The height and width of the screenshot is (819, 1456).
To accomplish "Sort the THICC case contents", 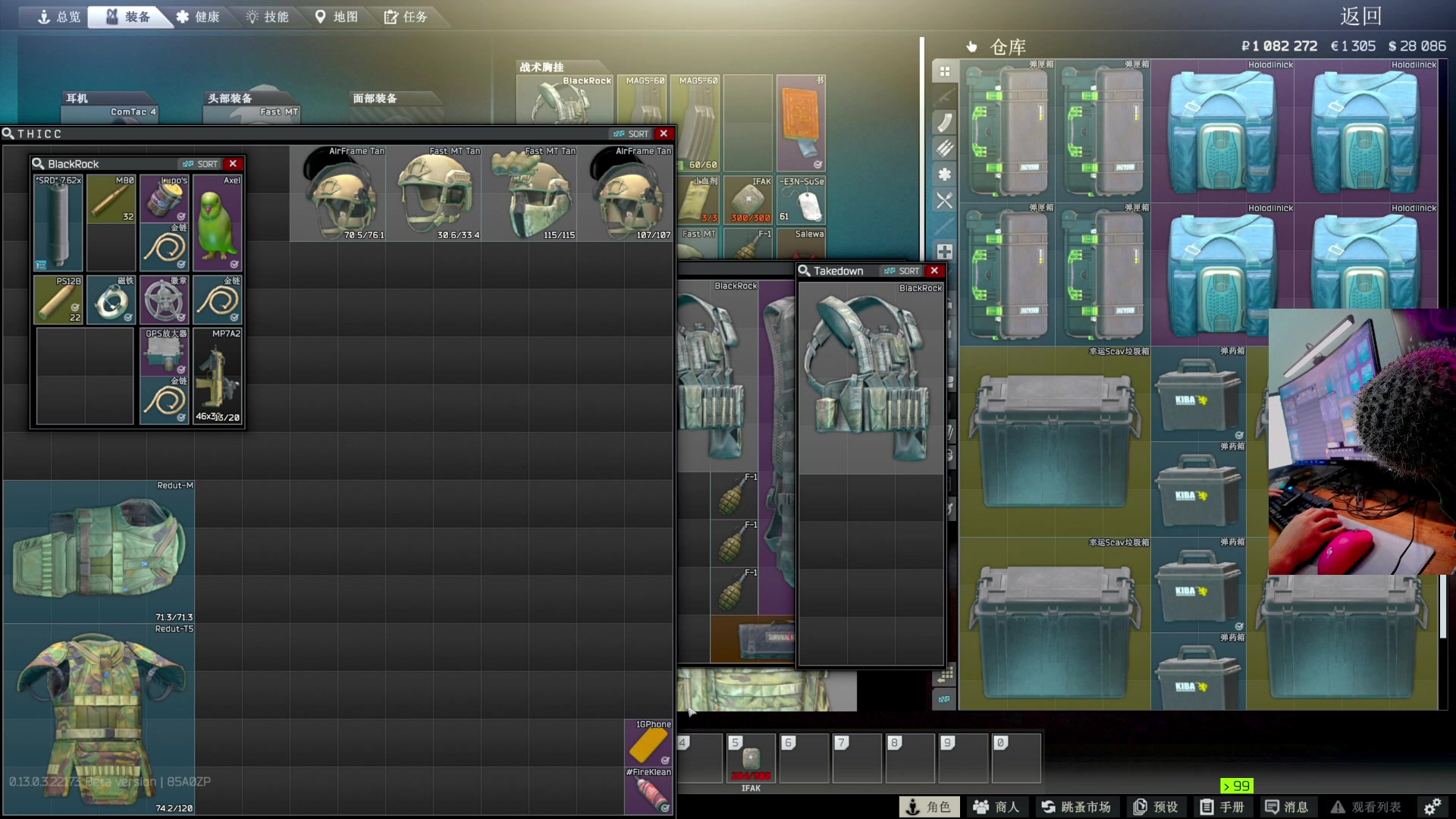I will 632,133.
